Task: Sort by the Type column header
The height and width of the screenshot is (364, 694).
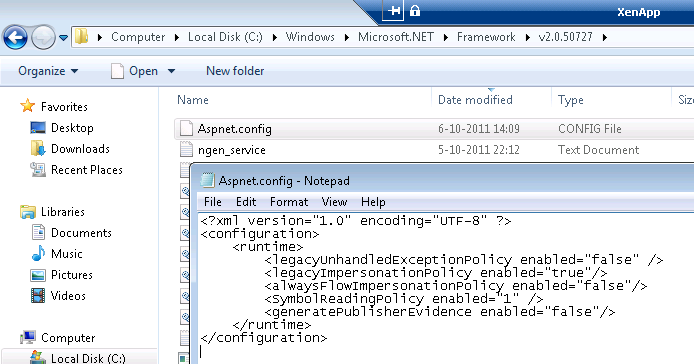Action: 571,101
